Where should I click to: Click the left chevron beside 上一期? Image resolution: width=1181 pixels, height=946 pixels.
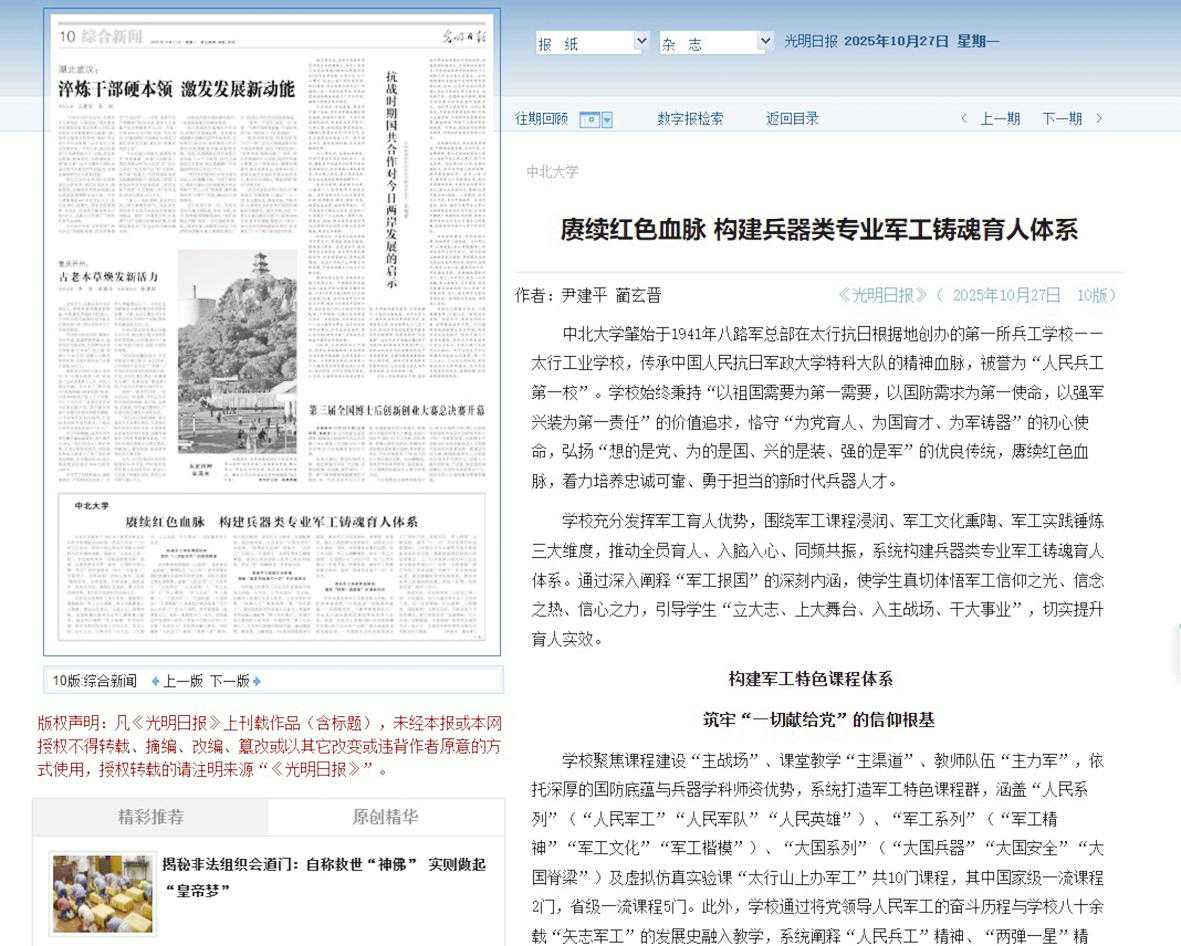click(964, 118)
